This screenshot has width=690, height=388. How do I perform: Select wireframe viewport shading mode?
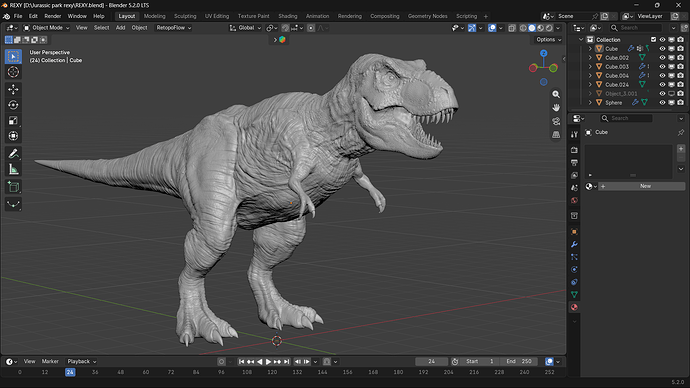pos(523,28)
